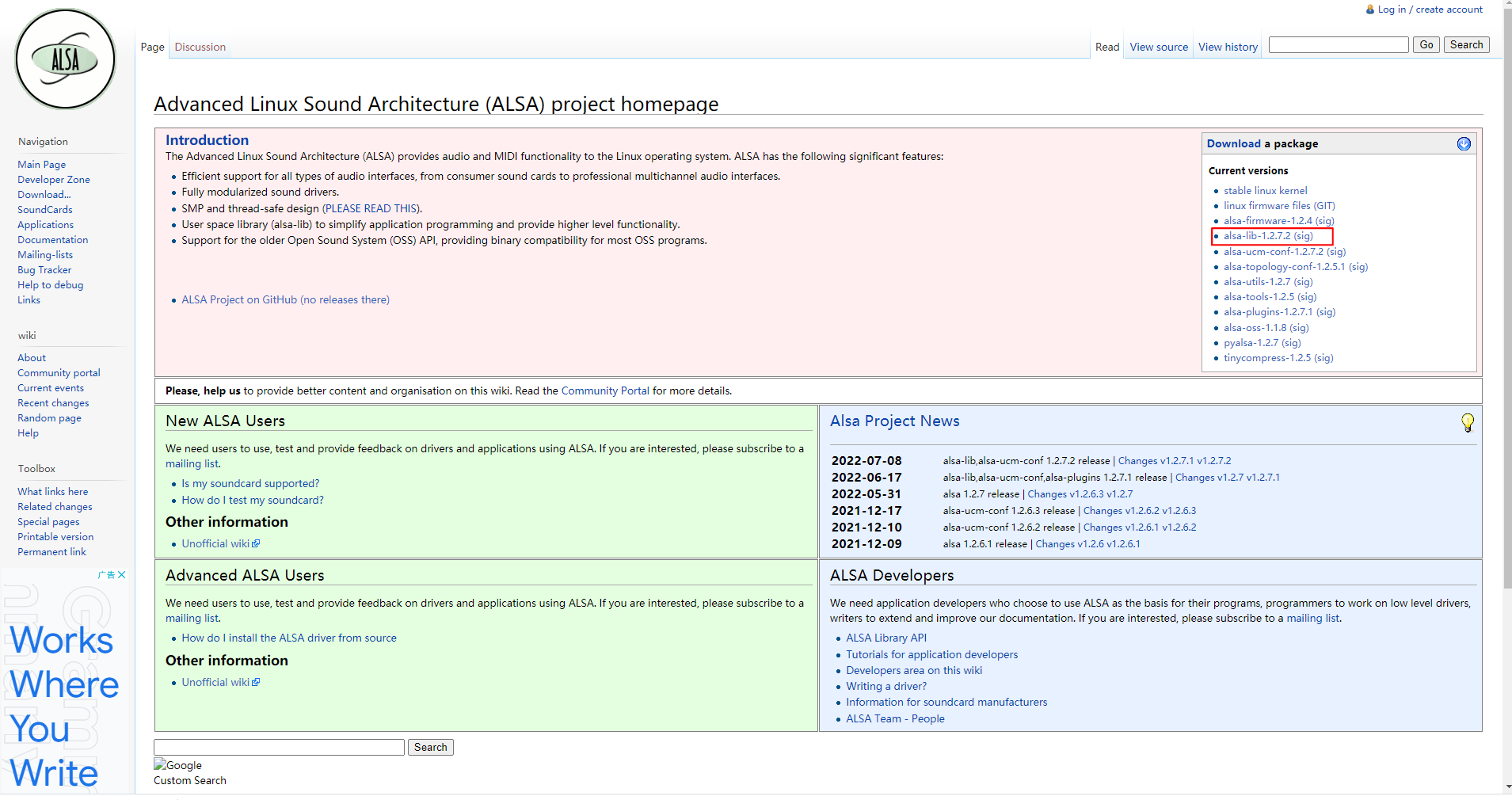Click the lightbulb icon in Alsa Project News
1512x800 pixels.
click(x=1467, y=422)
